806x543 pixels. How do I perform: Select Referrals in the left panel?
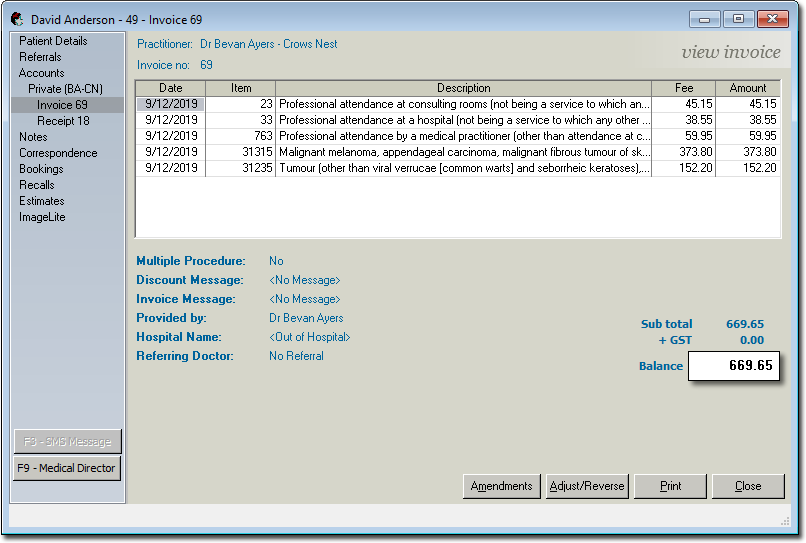(x=40, y=57)
